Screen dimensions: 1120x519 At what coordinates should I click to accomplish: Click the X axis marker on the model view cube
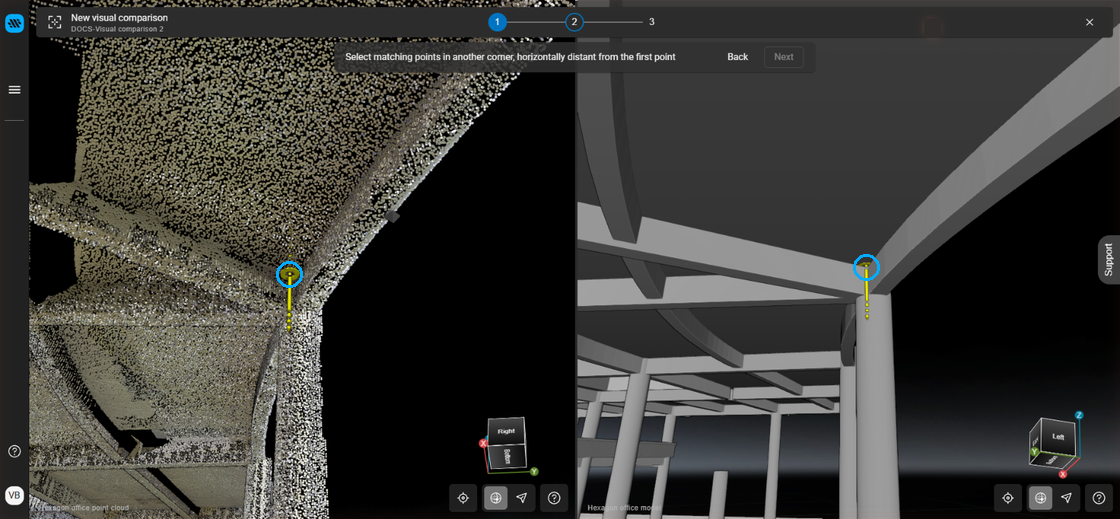1063,474
